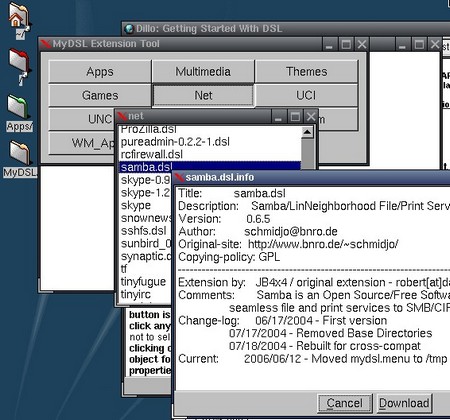Select the ProZilla.dsl list entry
Image resolution: width=450 pixels, height=420 pixels.
pos(210,130)
